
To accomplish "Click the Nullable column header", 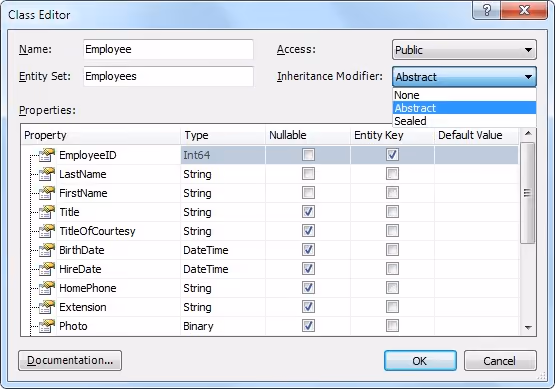I will click(308, 135).
